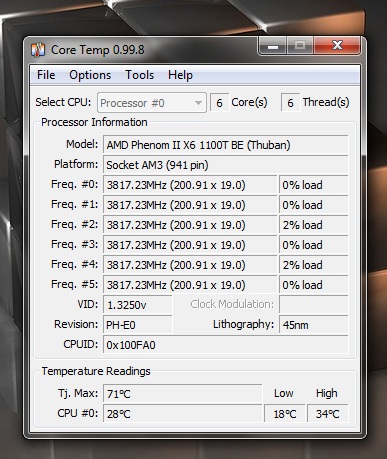Click the Tj. Max temperature field 71°C
The width and height of the screenshot is (387, 459).
point(183,394)
